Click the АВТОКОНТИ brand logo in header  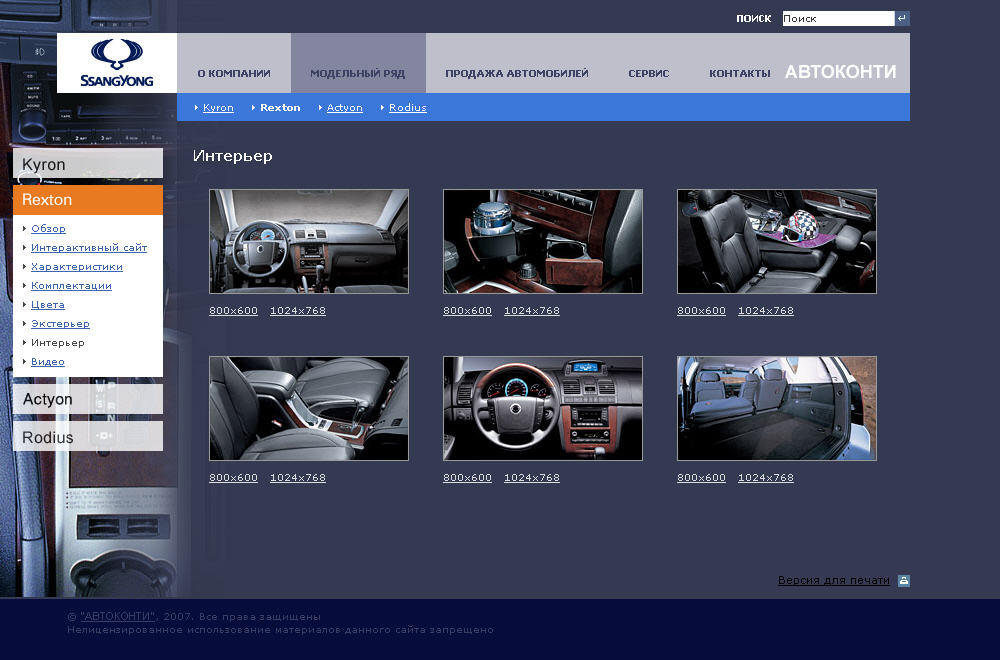(840, 72)
